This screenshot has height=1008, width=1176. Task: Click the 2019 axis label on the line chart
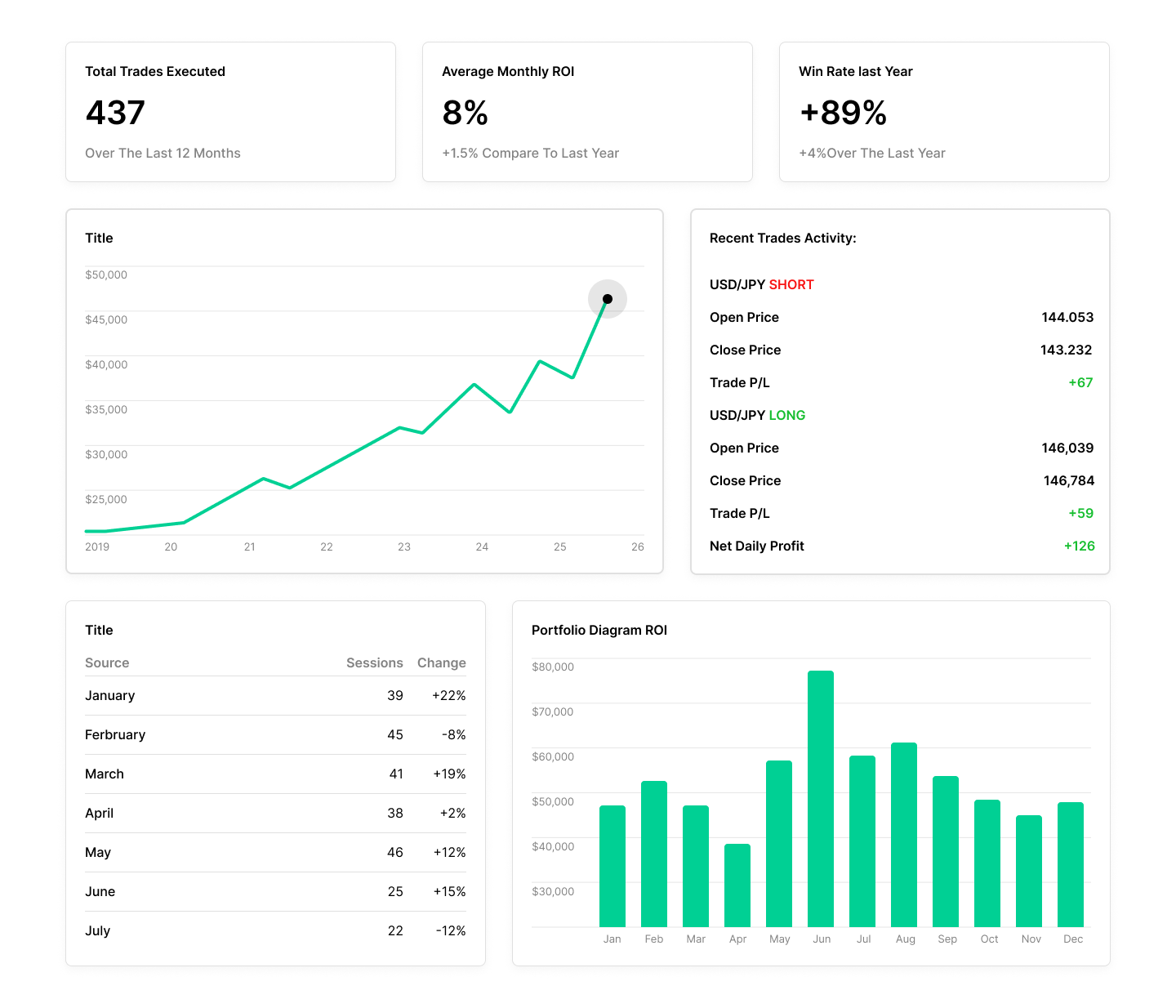tap(97, 546)
